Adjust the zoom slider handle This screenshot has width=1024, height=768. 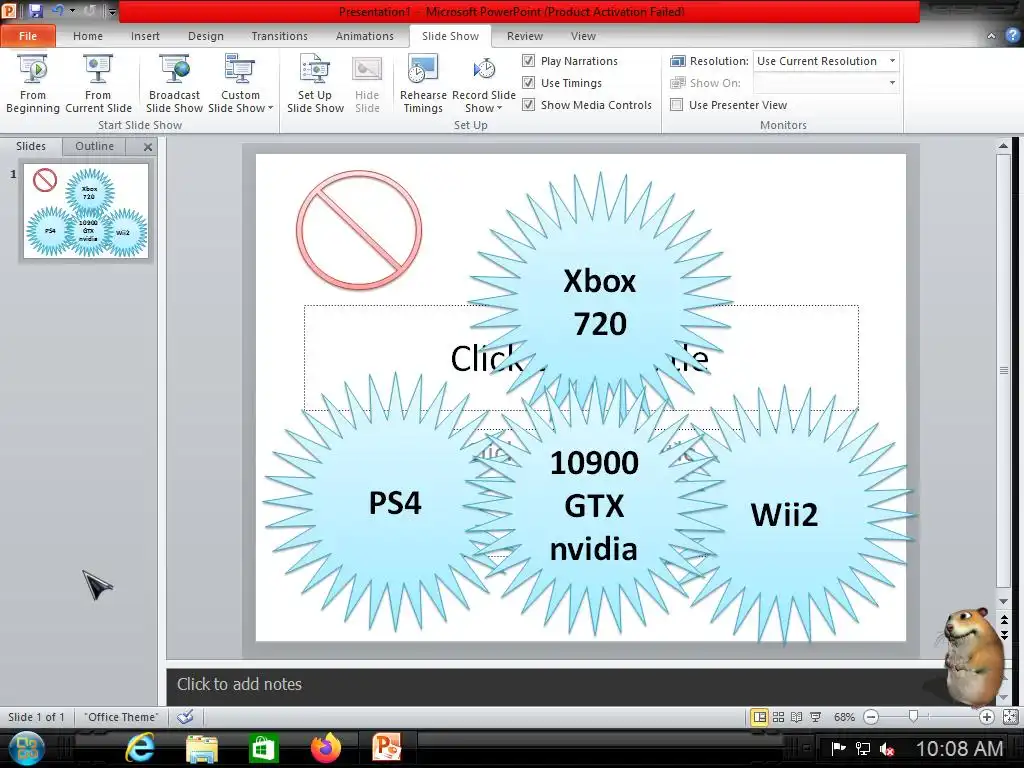(x=914, y=717)
